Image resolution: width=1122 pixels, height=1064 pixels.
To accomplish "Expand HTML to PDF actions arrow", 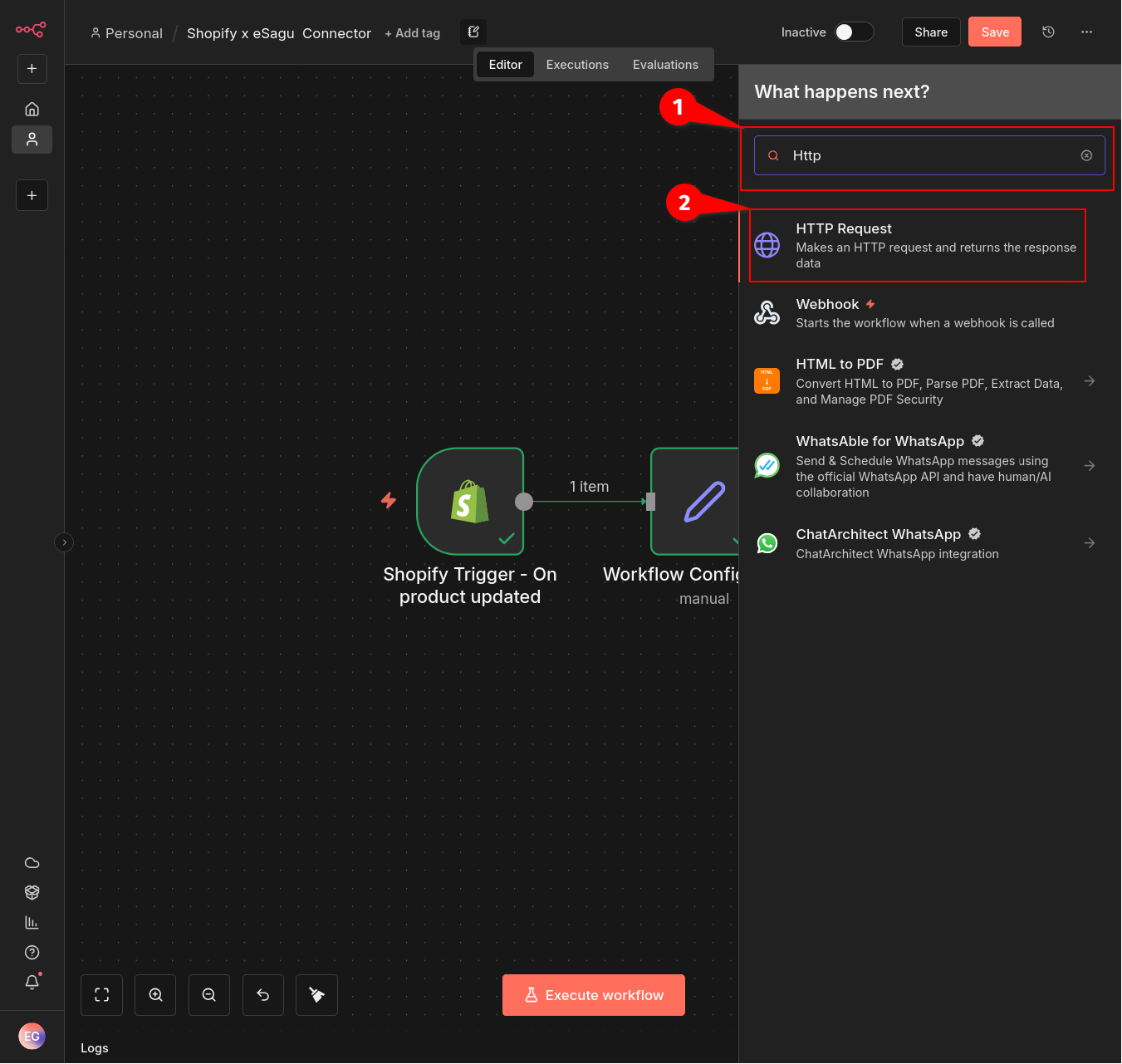I will click(1090, 381).
